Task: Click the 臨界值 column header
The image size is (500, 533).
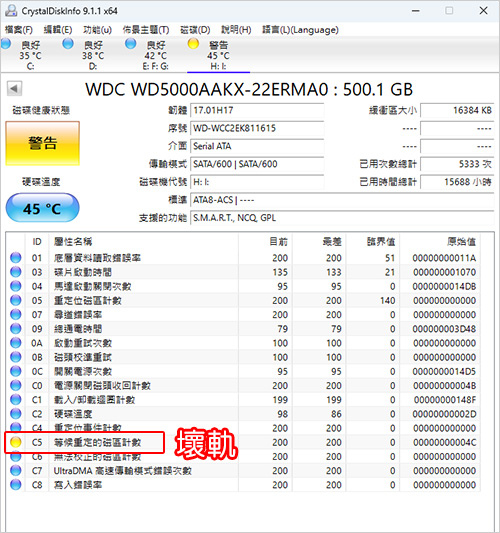Action: click(373, 242)
